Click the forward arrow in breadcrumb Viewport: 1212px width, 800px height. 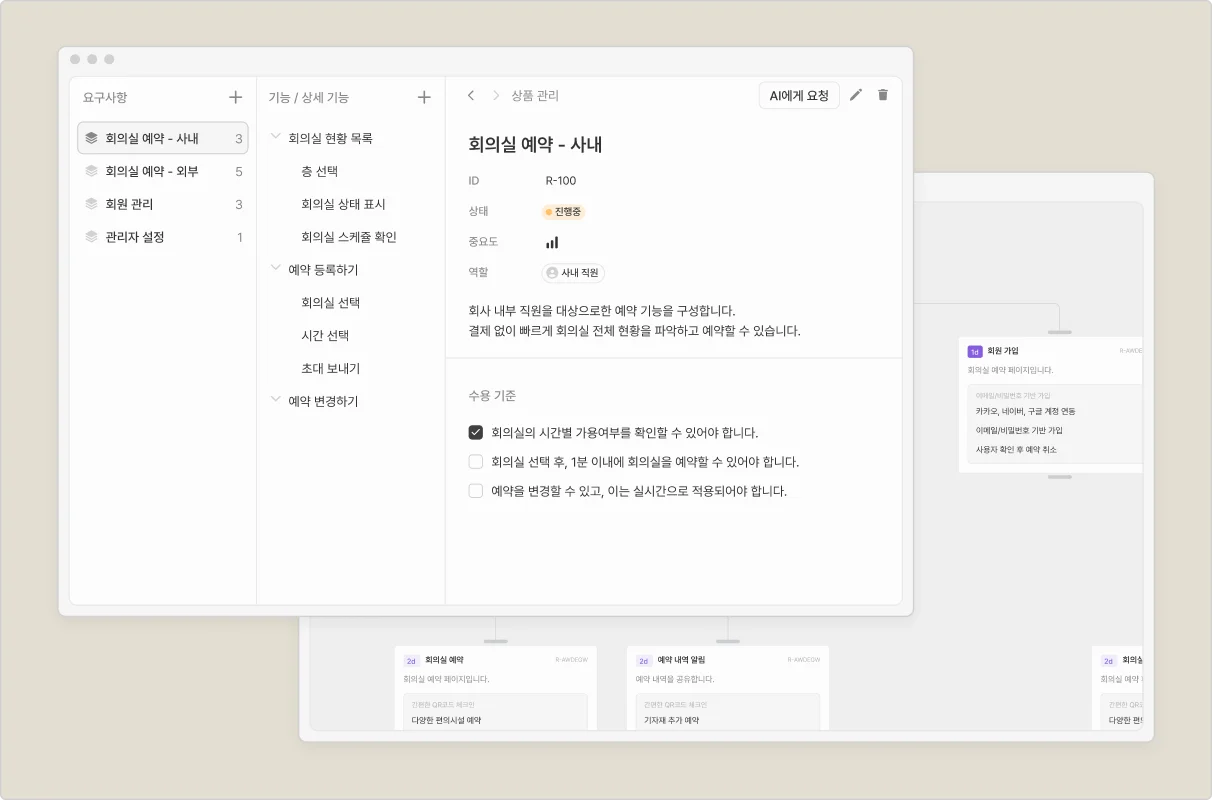pos(495,96)
